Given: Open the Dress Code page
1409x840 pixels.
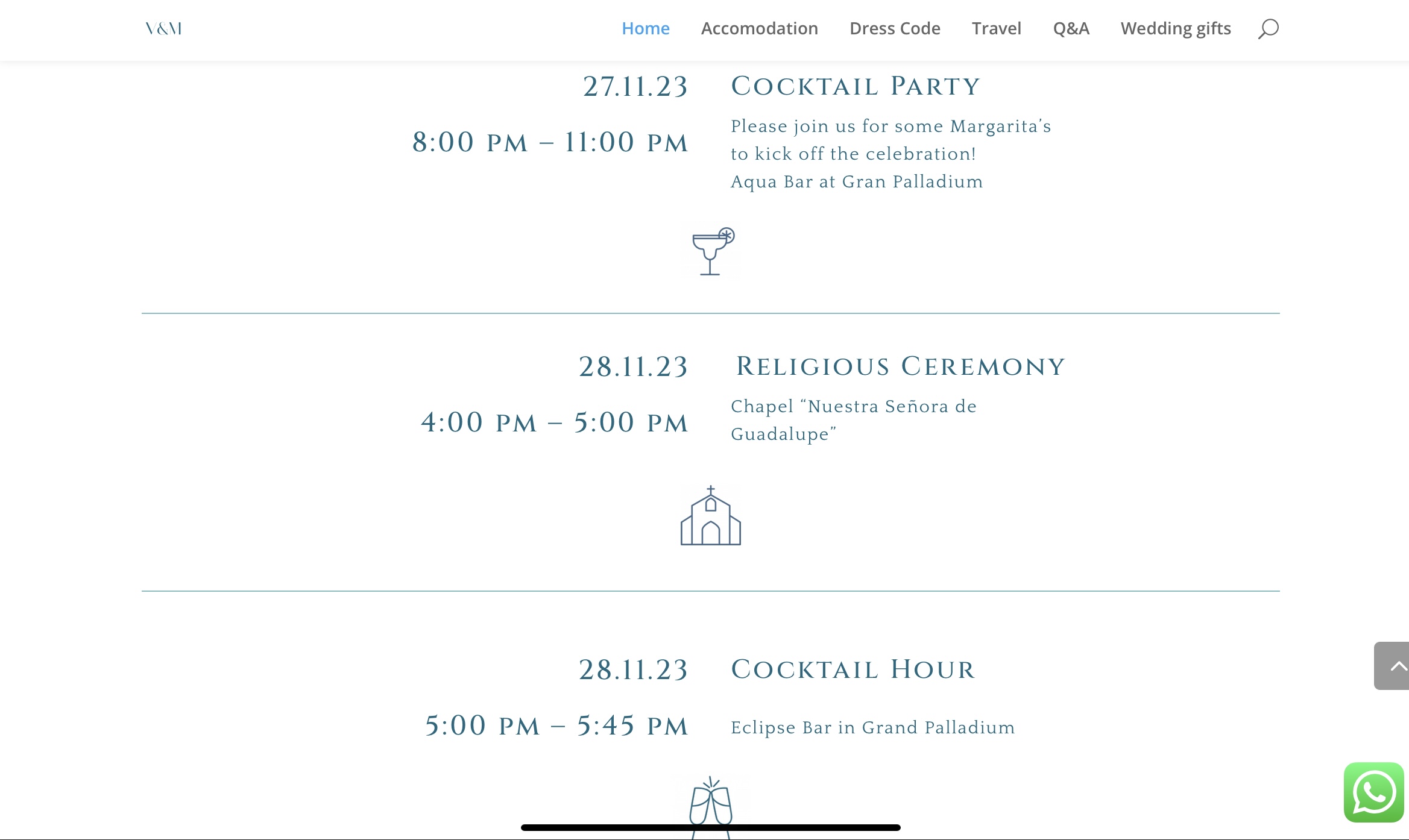Looking at the screenshot, I should point(895,28).
